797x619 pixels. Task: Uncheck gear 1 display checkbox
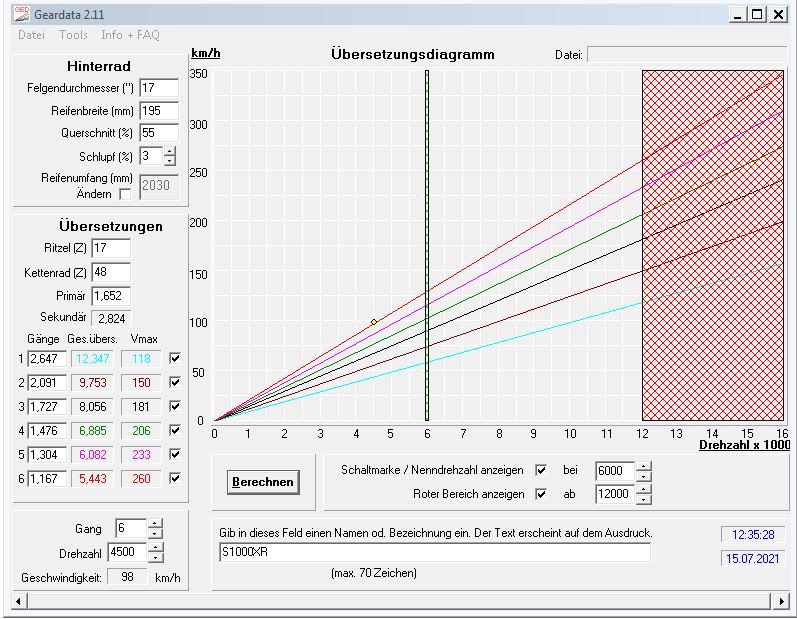[x=176, y=358]
